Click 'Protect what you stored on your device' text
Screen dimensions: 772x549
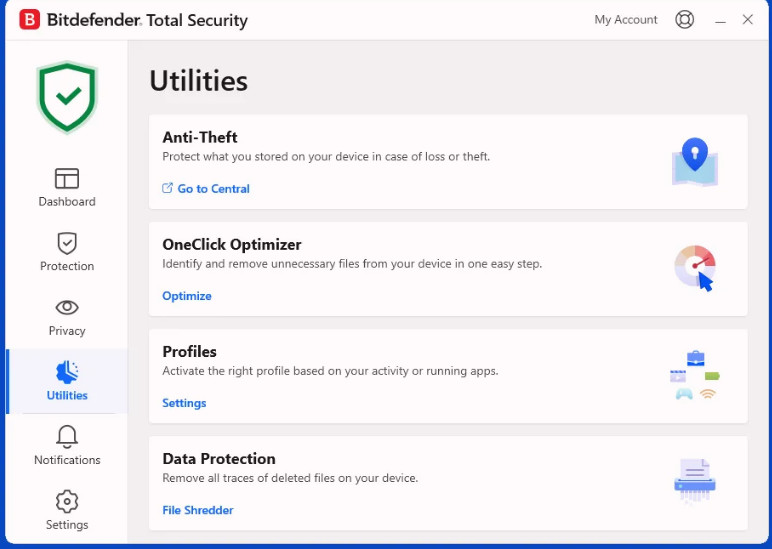tap(326, 157)
